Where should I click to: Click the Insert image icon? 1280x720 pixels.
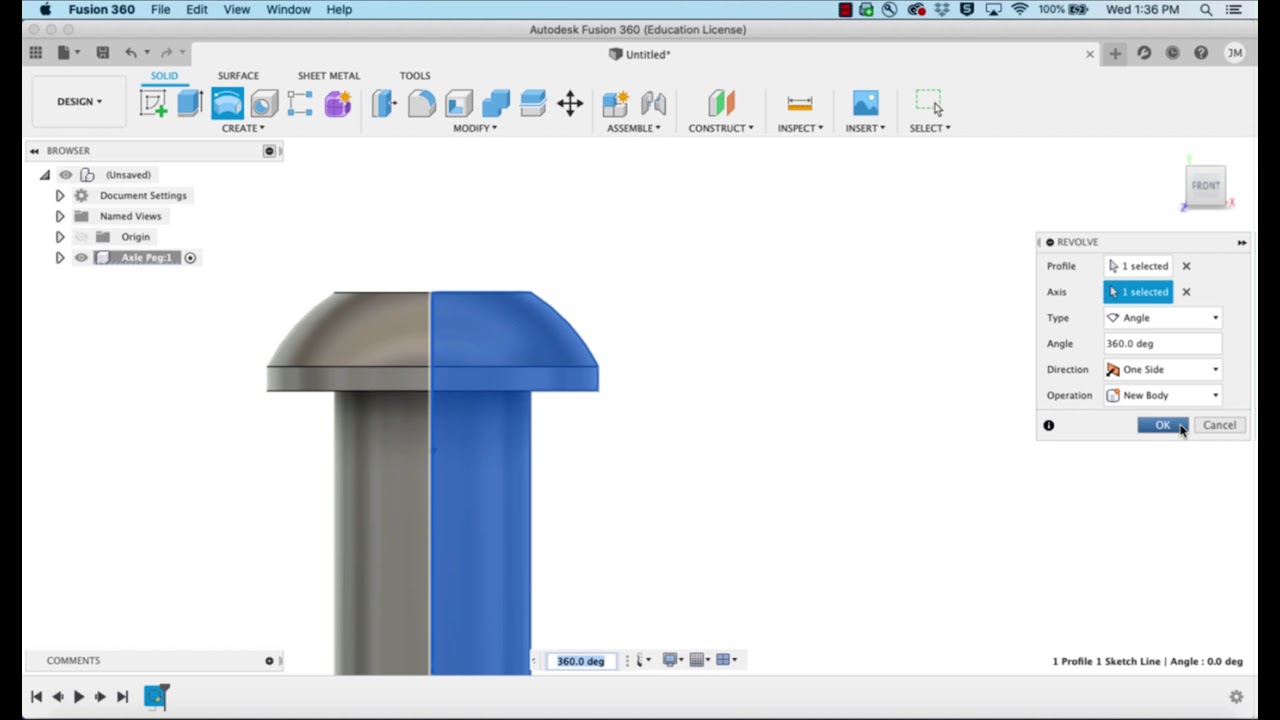(x=866, y=103)
